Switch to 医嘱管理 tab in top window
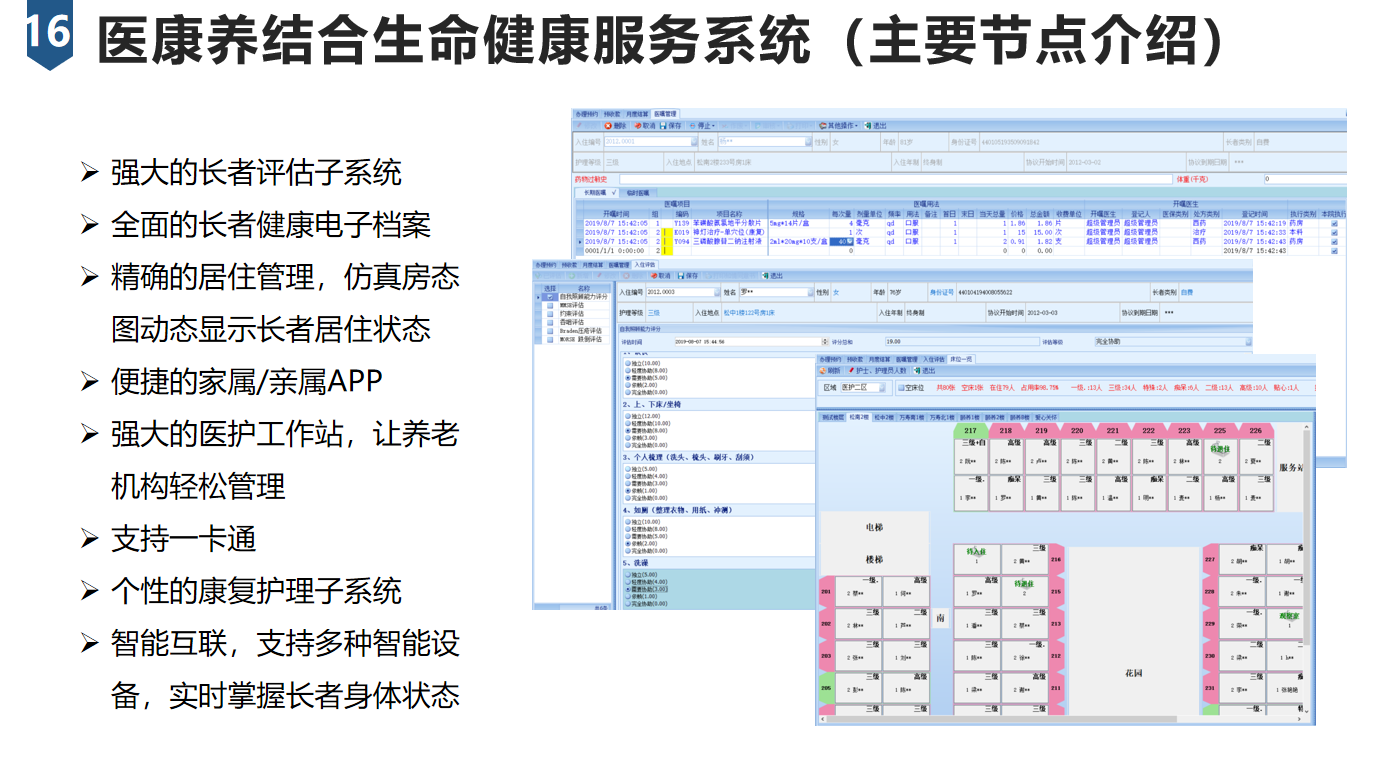 [665, 114]
